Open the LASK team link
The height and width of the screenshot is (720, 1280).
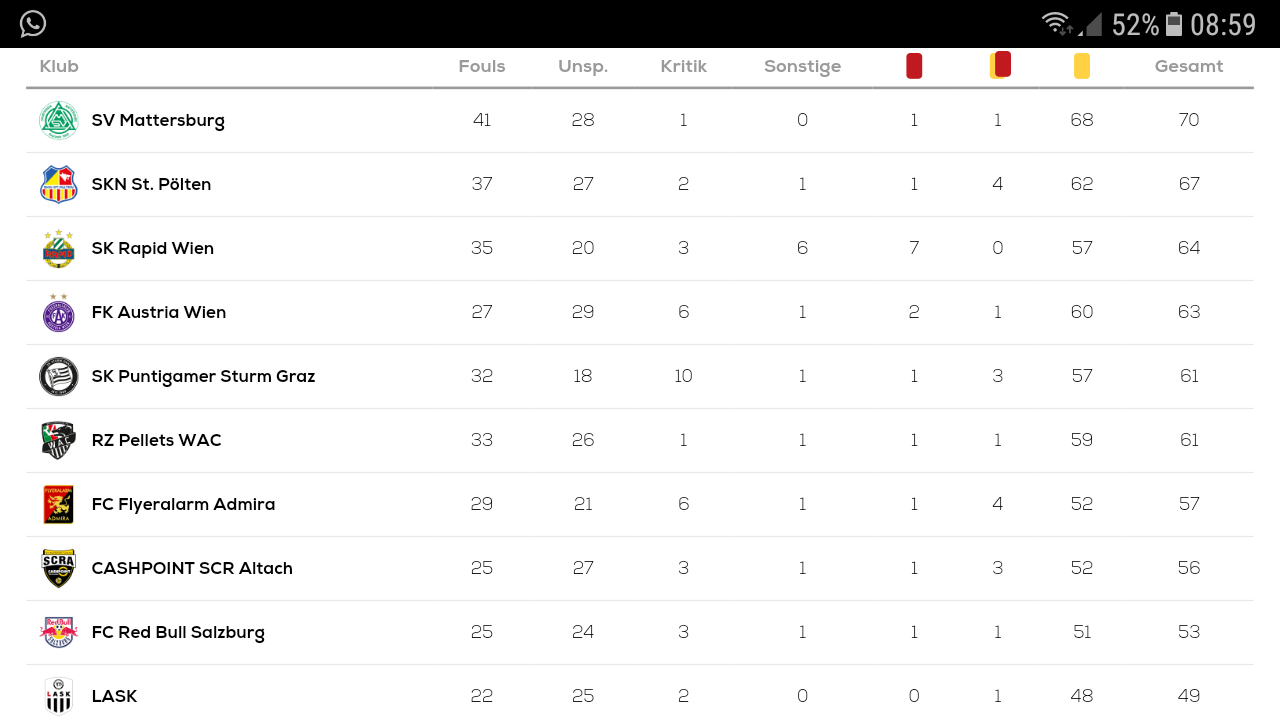114,696
